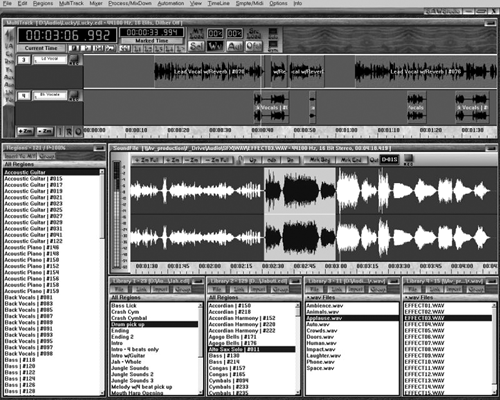Click the REC icon in SoundFile toolbar
This screenshot has width=500, height=400.
[408, 160]
